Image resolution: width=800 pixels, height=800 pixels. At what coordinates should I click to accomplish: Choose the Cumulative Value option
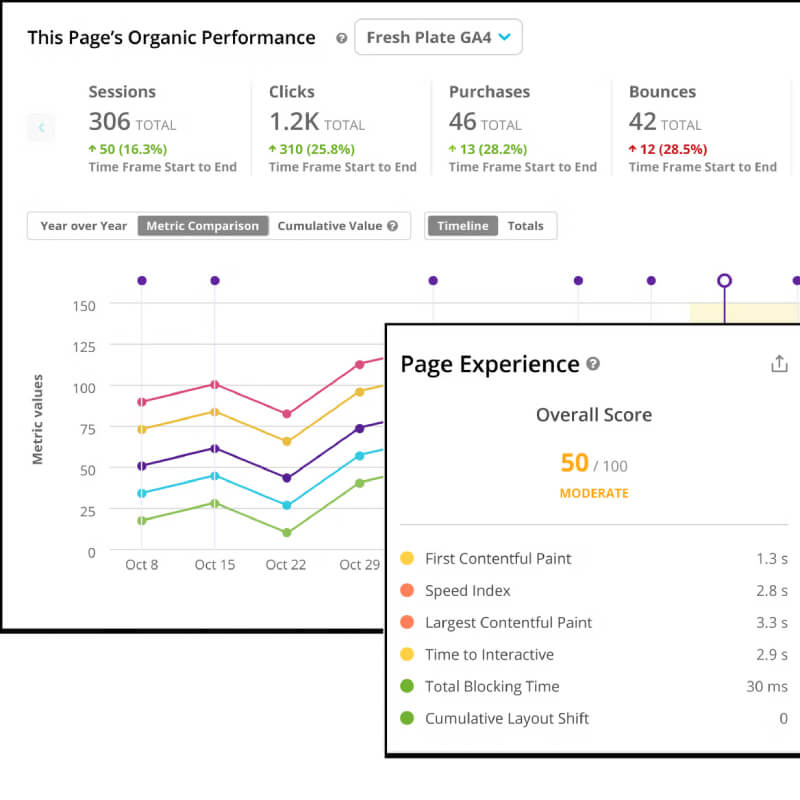(330, 226)
